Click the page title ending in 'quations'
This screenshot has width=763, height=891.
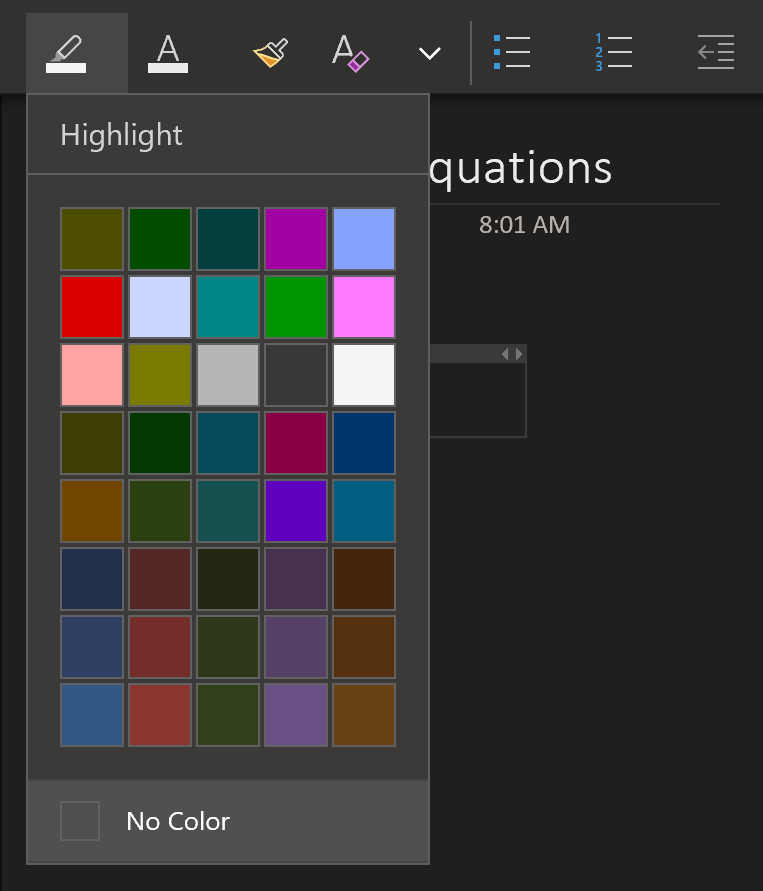point(520,169)
